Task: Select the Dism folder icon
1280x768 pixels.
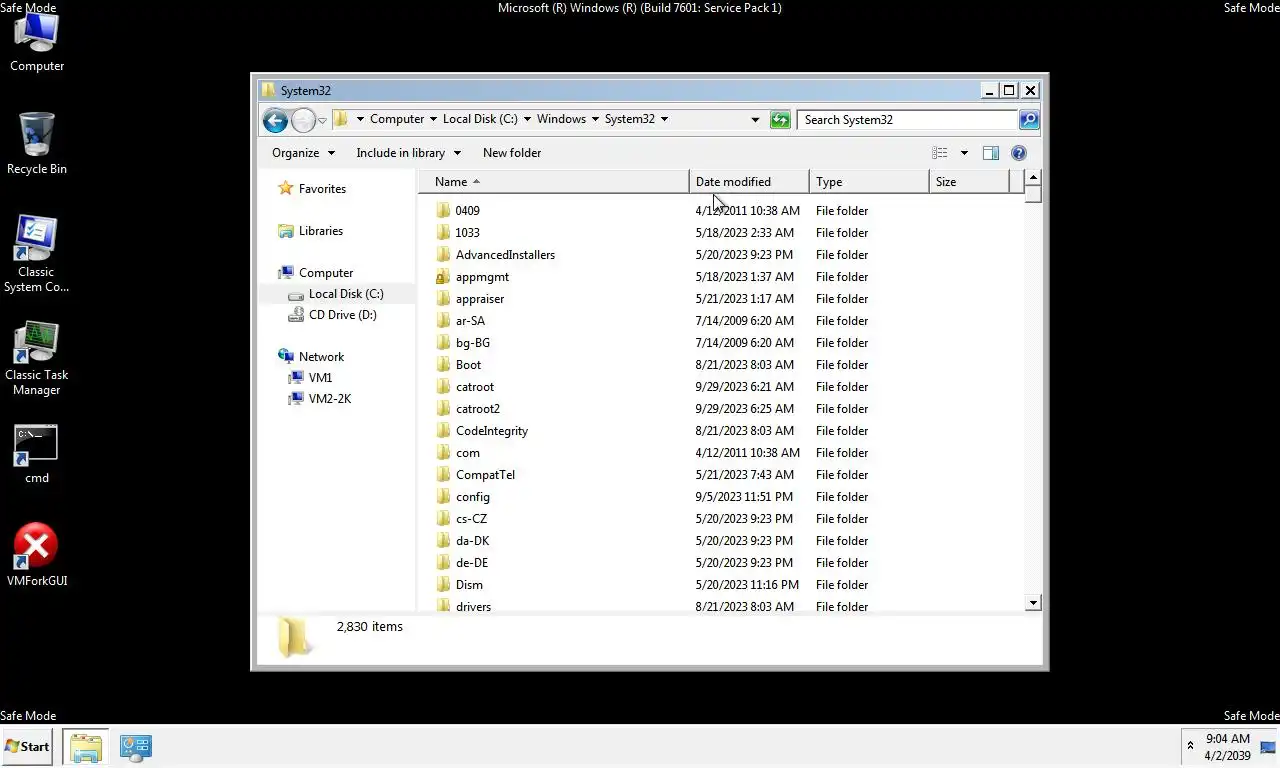Action: click(444, 585)
